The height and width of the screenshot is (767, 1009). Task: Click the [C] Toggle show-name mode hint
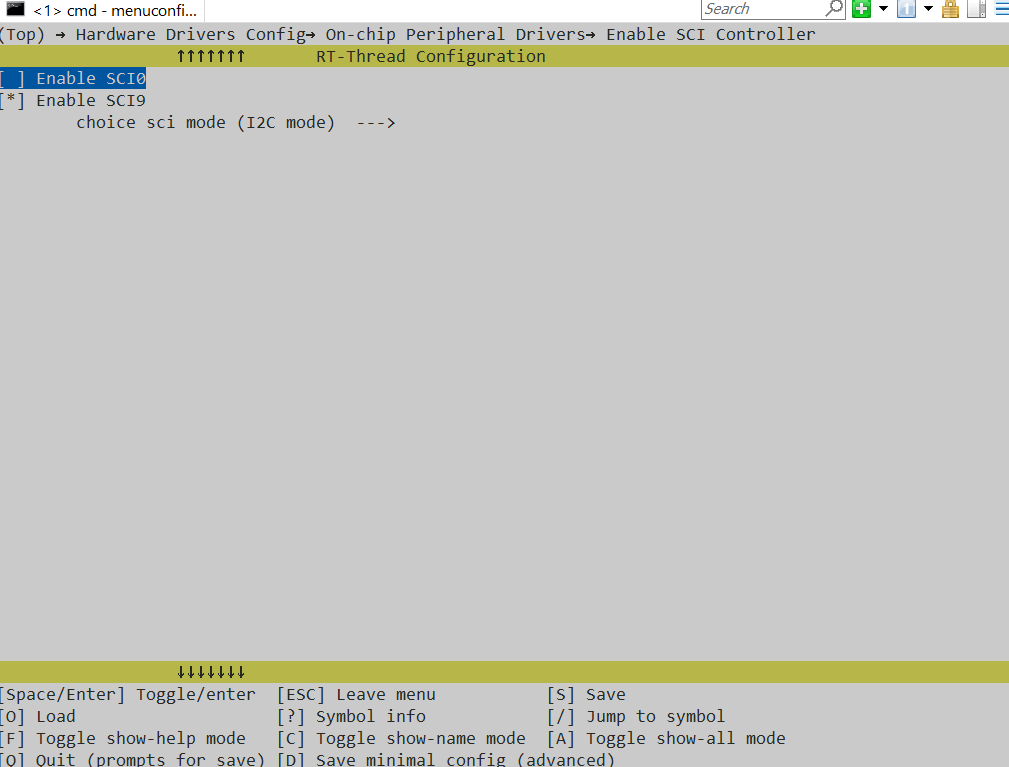401,739
